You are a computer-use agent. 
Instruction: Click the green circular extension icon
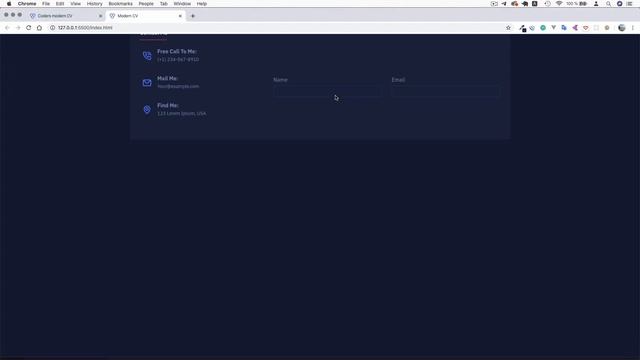pos(543,28)
